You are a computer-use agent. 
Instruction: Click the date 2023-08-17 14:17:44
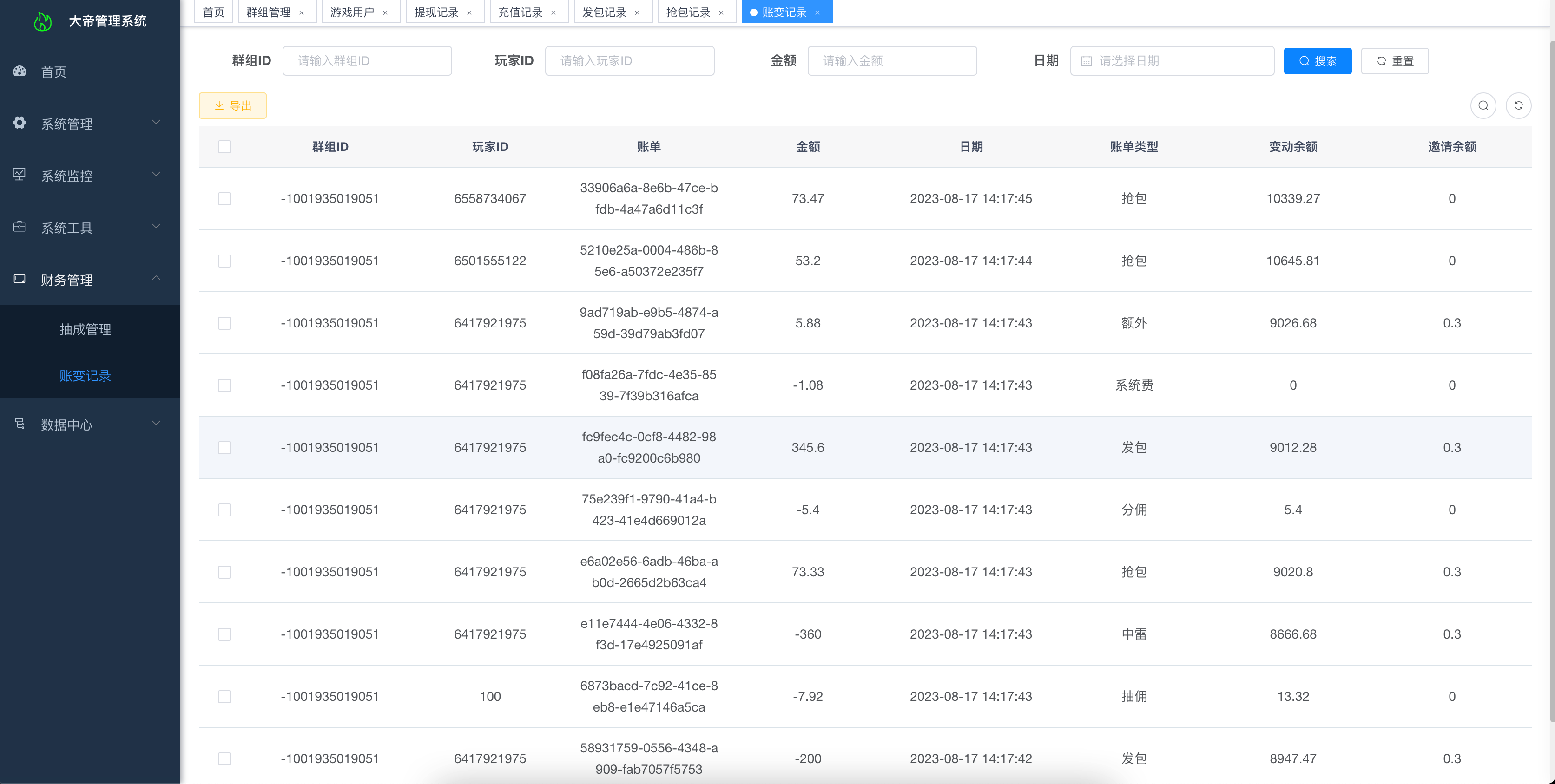[x=971, y=261]
